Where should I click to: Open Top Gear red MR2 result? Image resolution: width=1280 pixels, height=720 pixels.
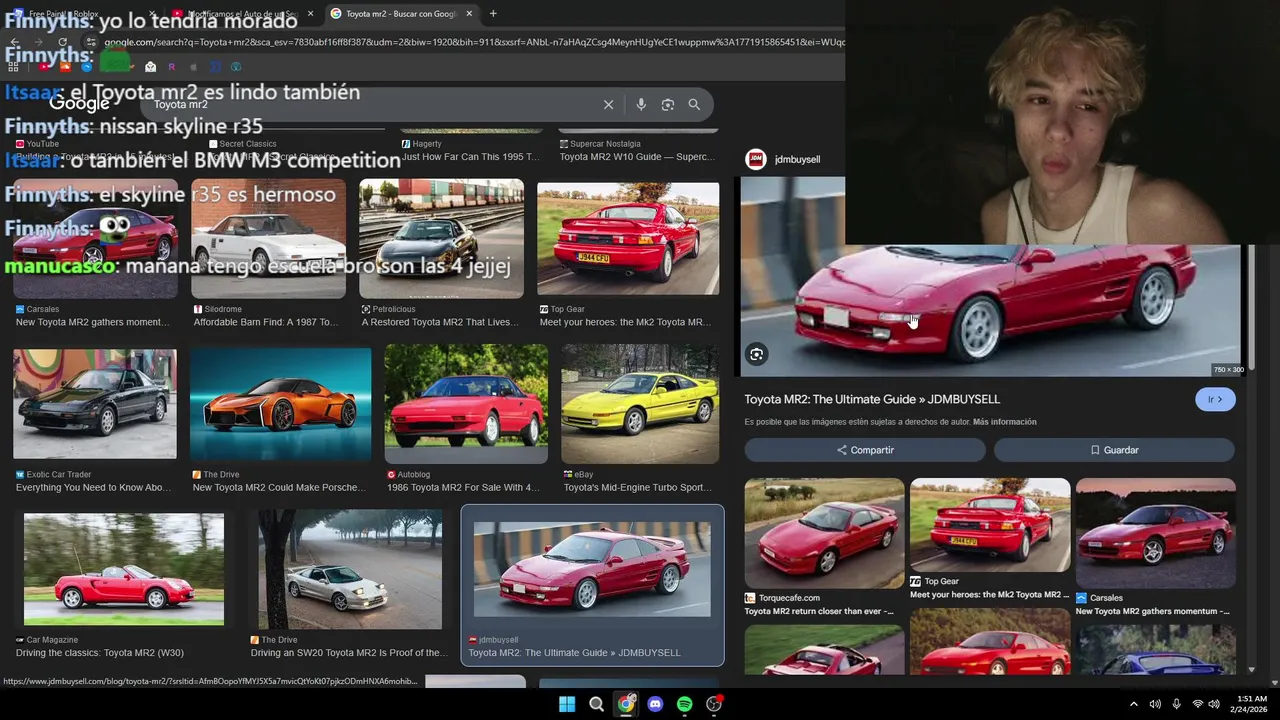click(628, 239)
